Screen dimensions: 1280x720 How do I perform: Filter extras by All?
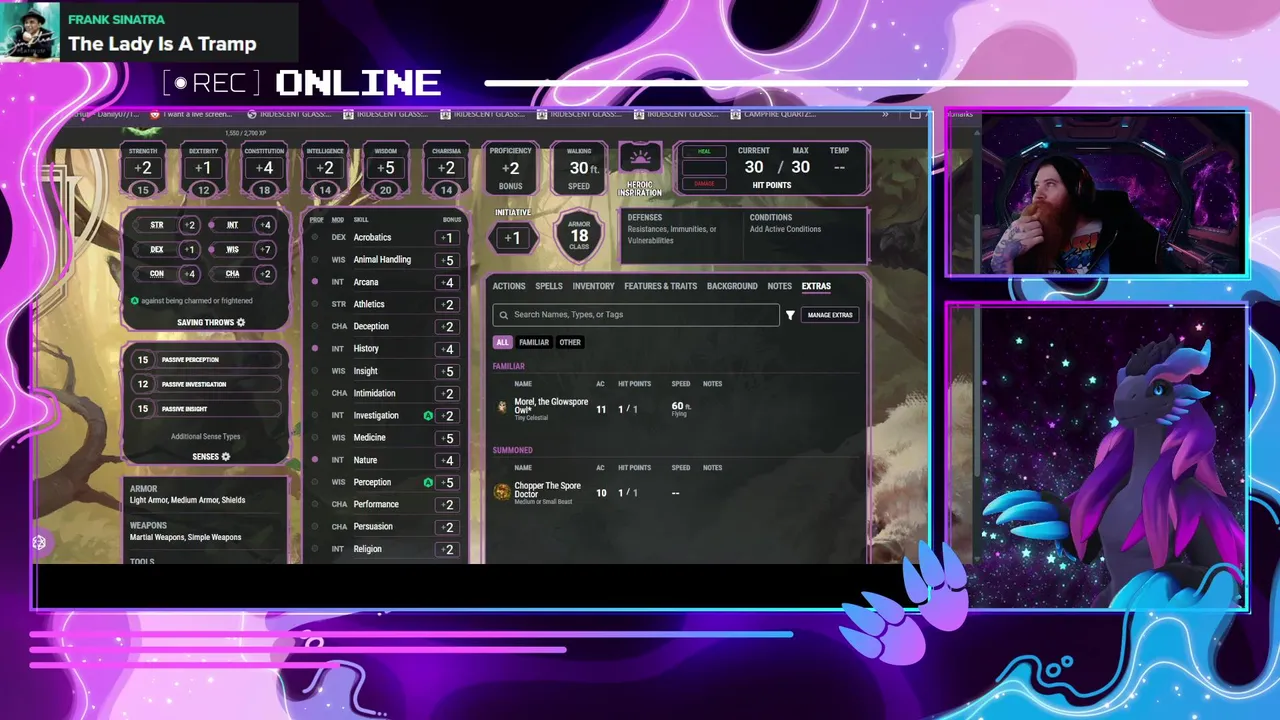pos(502,342)
